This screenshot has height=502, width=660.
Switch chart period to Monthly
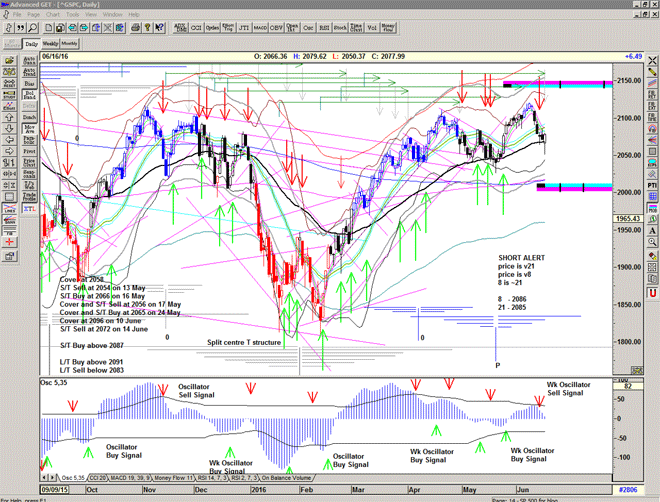click(69, 45)
